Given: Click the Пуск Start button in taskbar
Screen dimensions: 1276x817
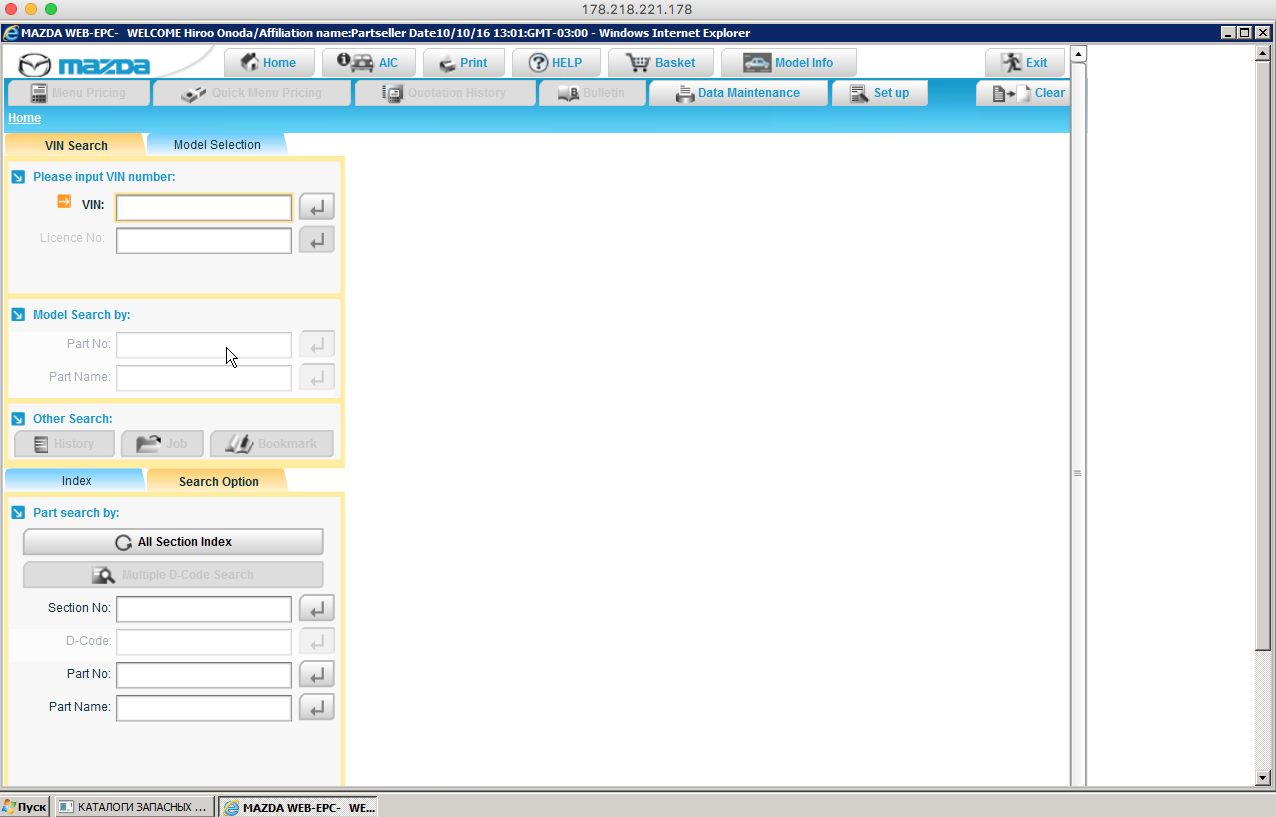Looking at the screenshot, I should [25, 806].
